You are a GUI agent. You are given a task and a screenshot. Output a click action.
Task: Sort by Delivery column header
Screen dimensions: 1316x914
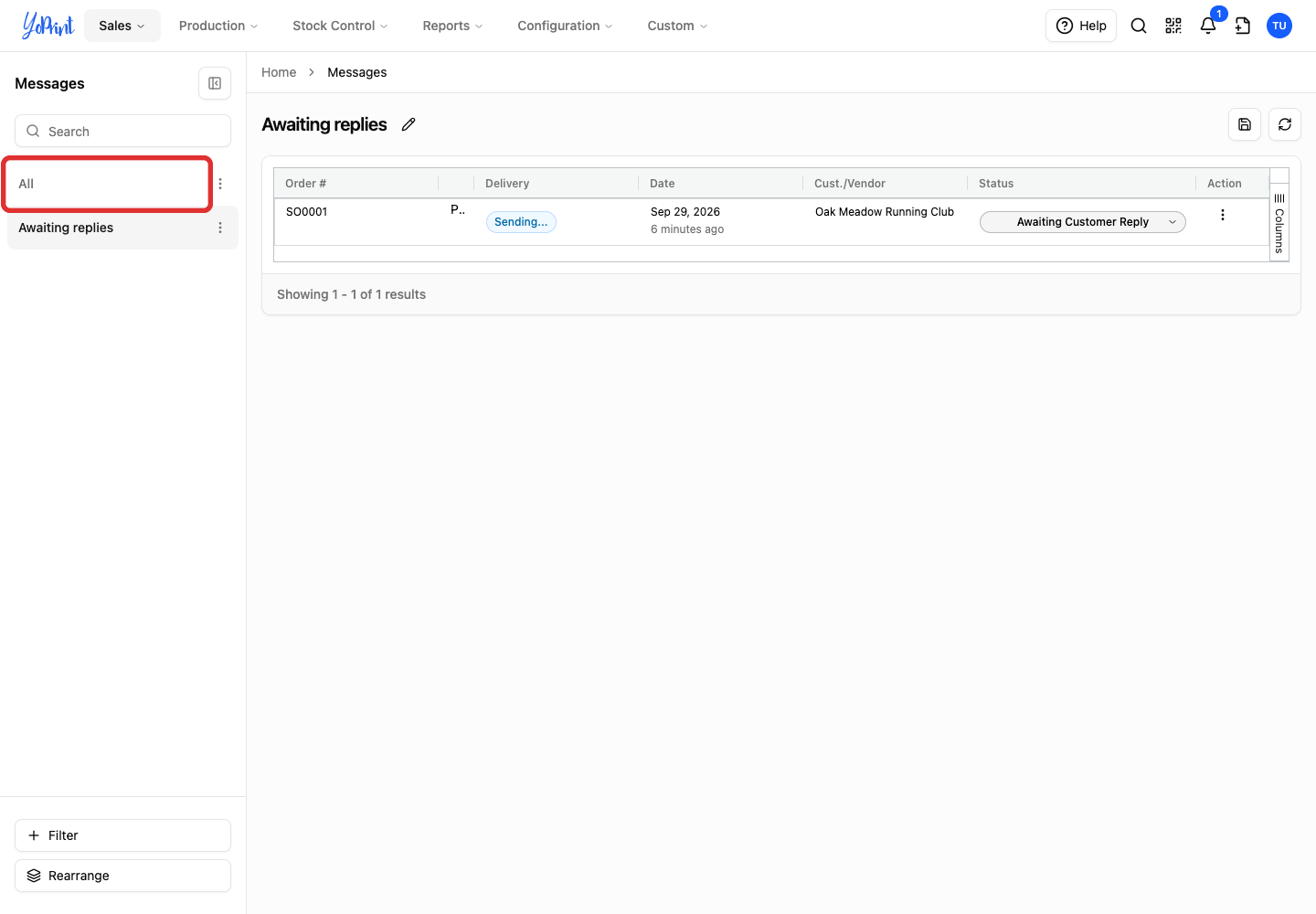(507, 184)
